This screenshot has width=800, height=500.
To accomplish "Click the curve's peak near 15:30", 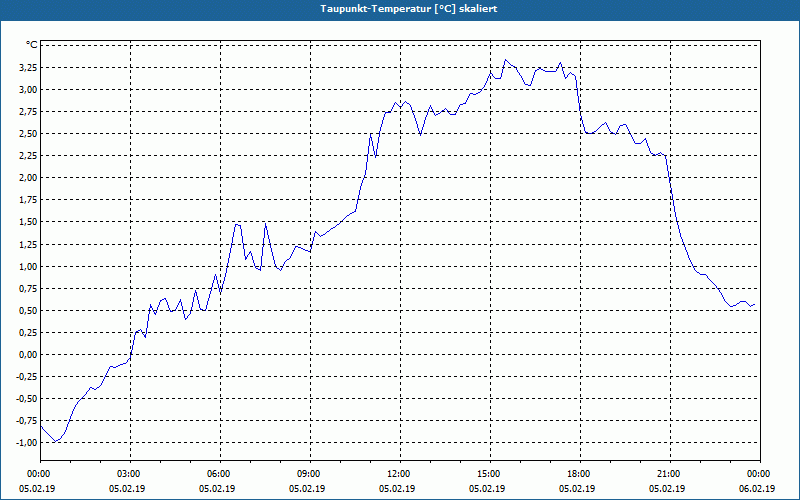I will (506, 60).
